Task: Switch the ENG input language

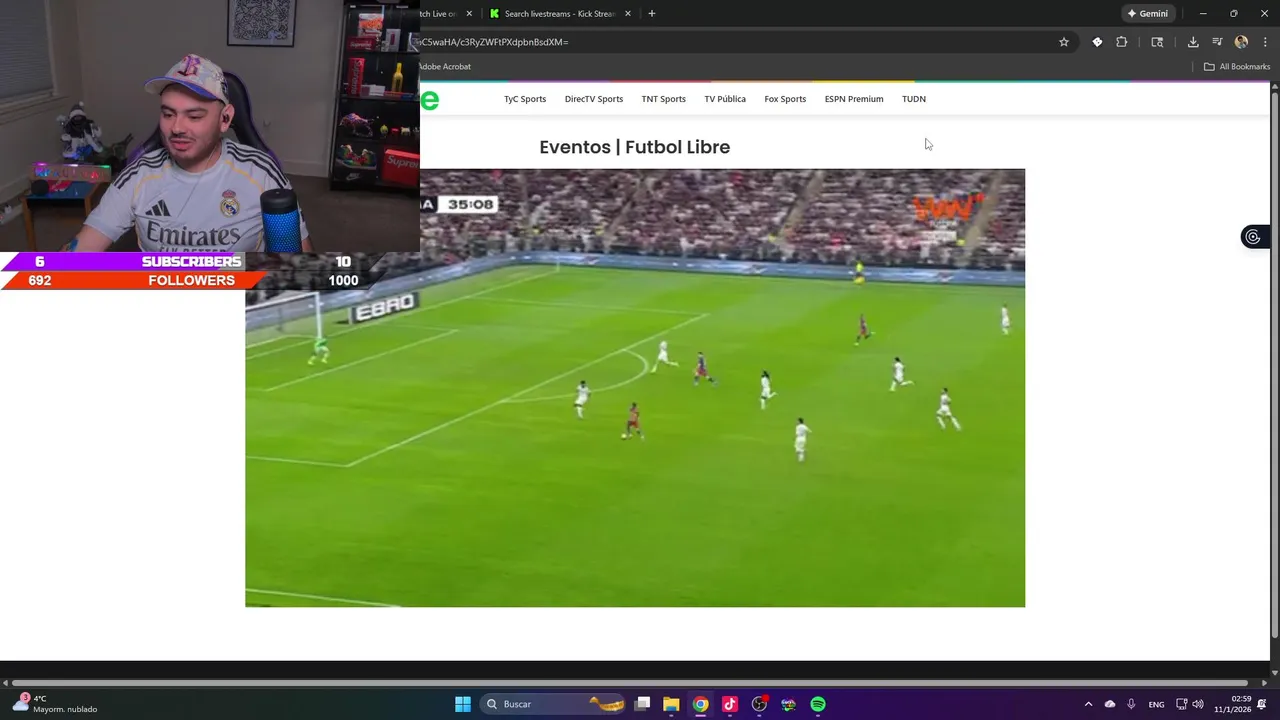Action: [x=1156, y=704]
